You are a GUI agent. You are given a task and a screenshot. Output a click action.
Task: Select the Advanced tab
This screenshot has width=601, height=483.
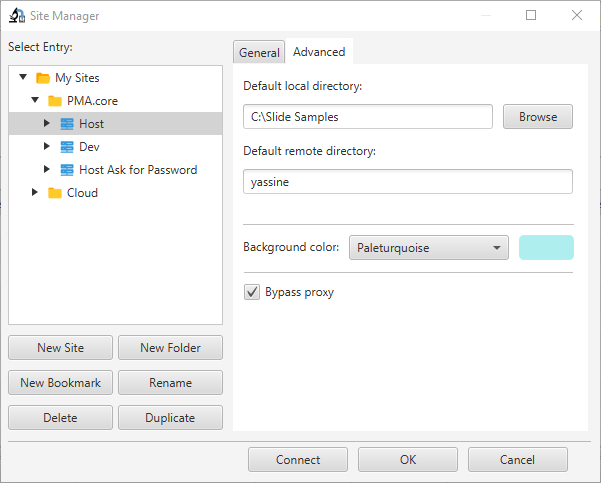pyautogui.click(x=319, y=52)
